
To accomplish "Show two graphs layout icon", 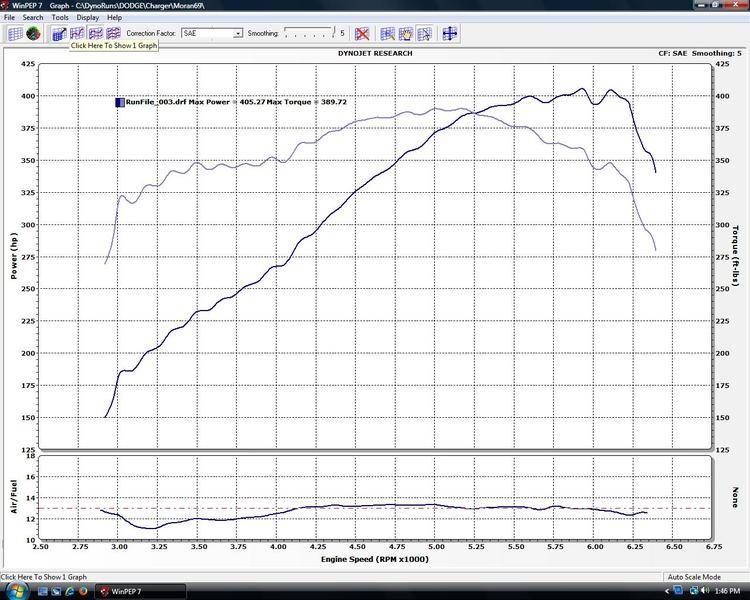I will [95, 33].
